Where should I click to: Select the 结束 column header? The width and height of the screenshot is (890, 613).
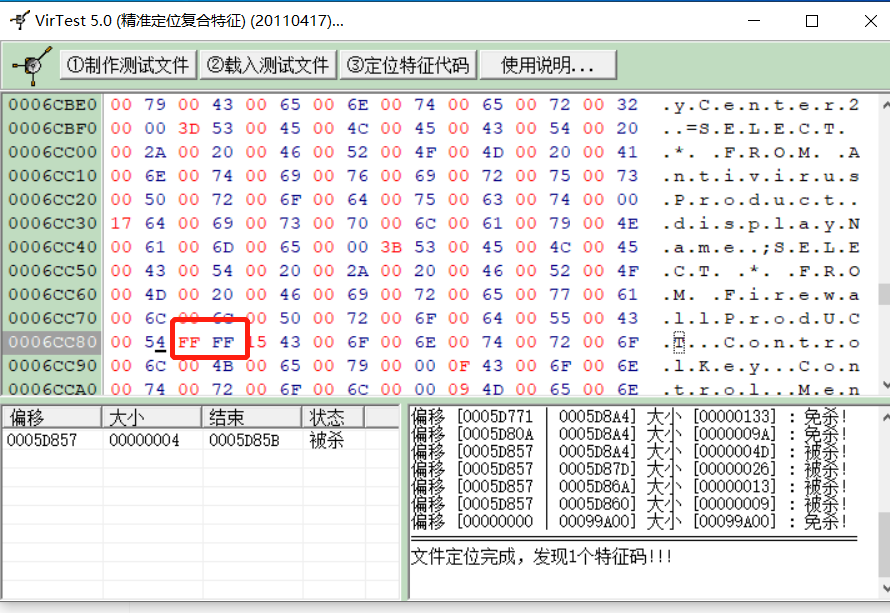(251, 418)
